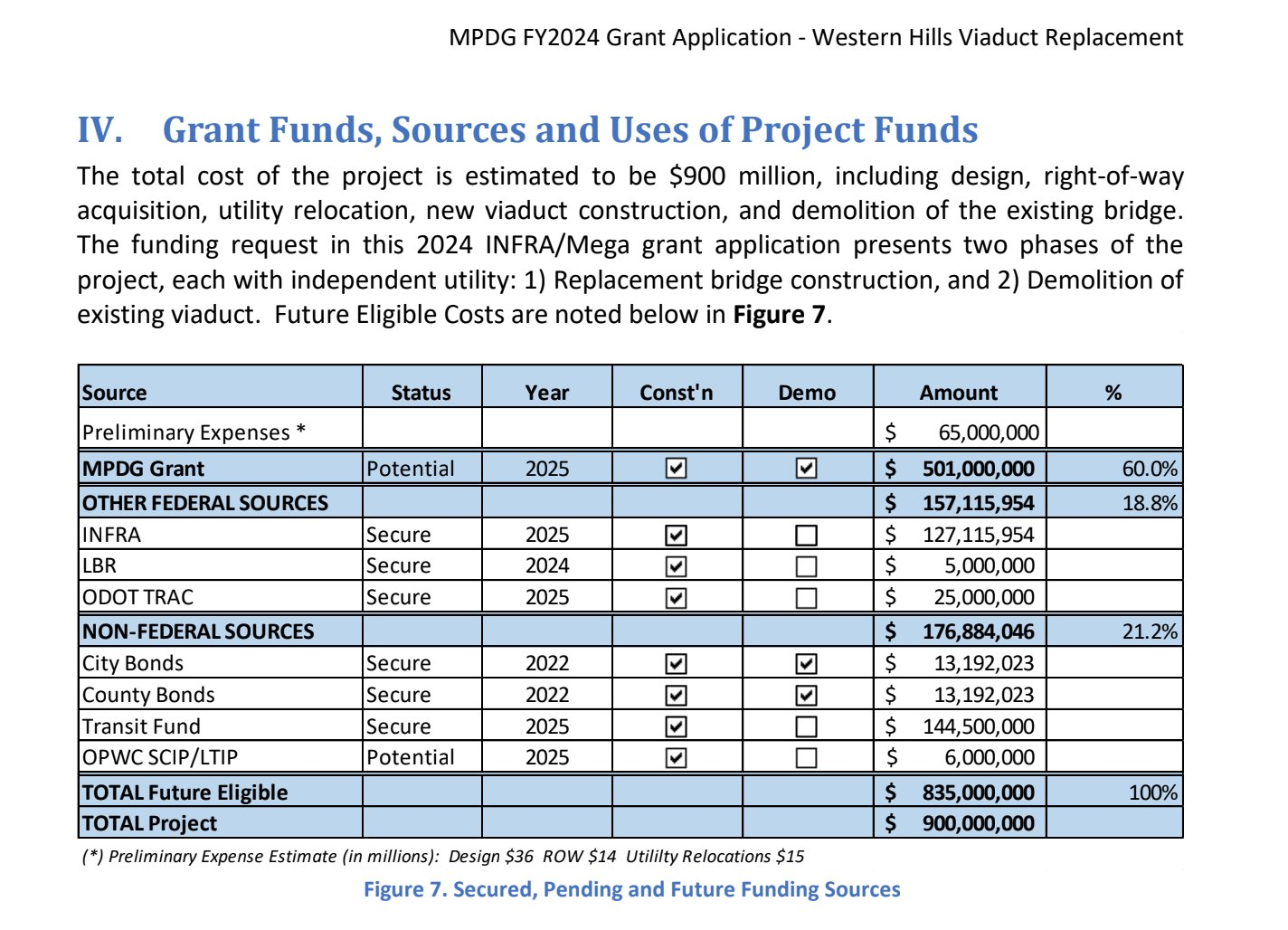The image size is (1288, 930).
Task: Select the LBR row label
Action: click(x=99, y=566)
